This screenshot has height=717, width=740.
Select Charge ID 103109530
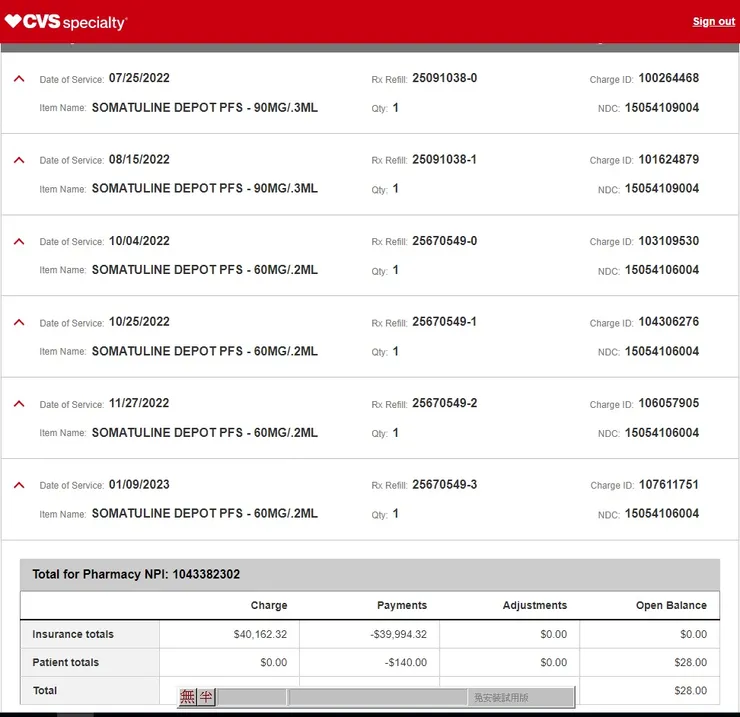[669, 241]
